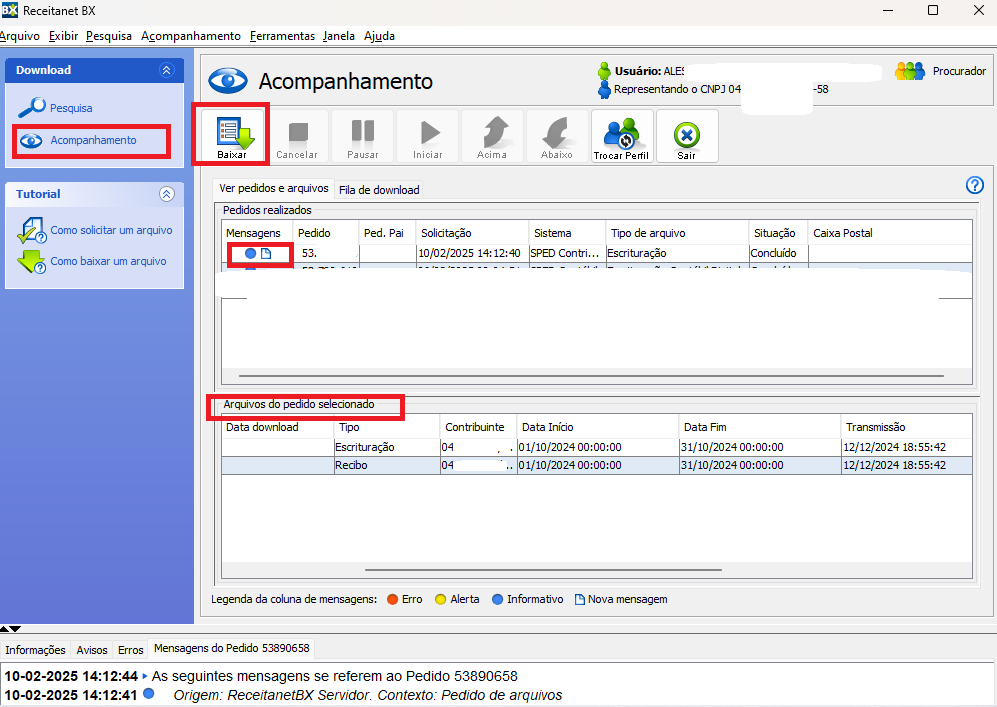The width and height of the screenshot is (997, 707).
Task: Open the Pesquisa menu
Action: [x=109, y=36]
